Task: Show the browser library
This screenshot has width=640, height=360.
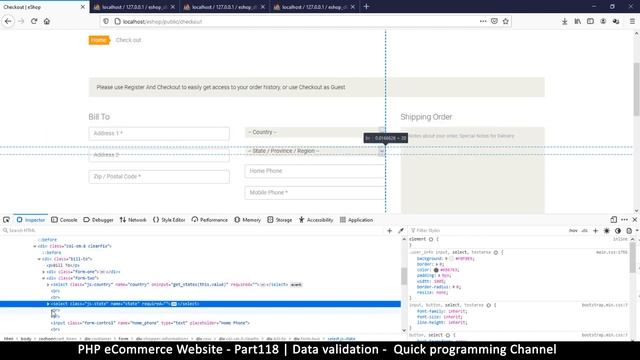Action: point(578,21)
